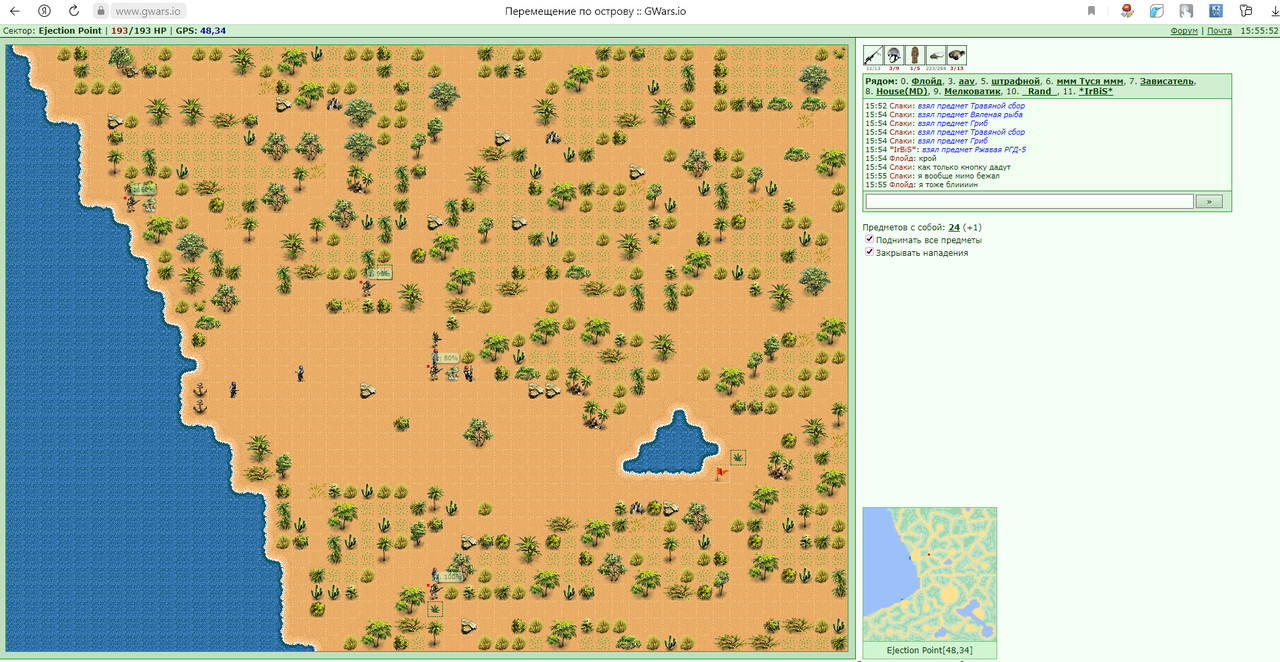This screenshot has height=662, width=1280.
Task: Click chat line "*IrBiS*: взял предмет Ржавая РГД-5"
Action: point(946,150)
